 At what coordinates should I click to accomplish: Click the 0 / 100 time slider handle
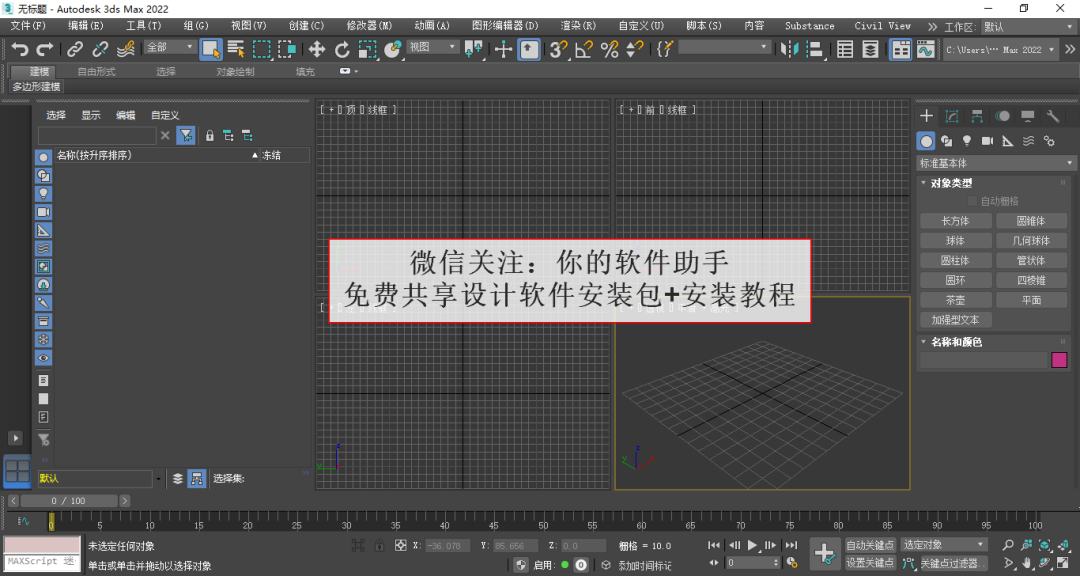tap(68, 501)
